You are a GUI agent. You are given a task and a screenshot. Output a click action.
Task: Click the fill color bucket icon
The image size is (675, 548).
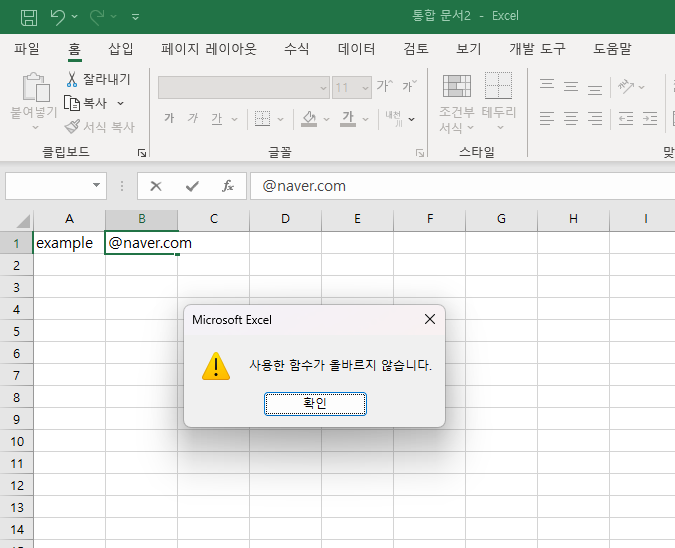pos(309,118)
